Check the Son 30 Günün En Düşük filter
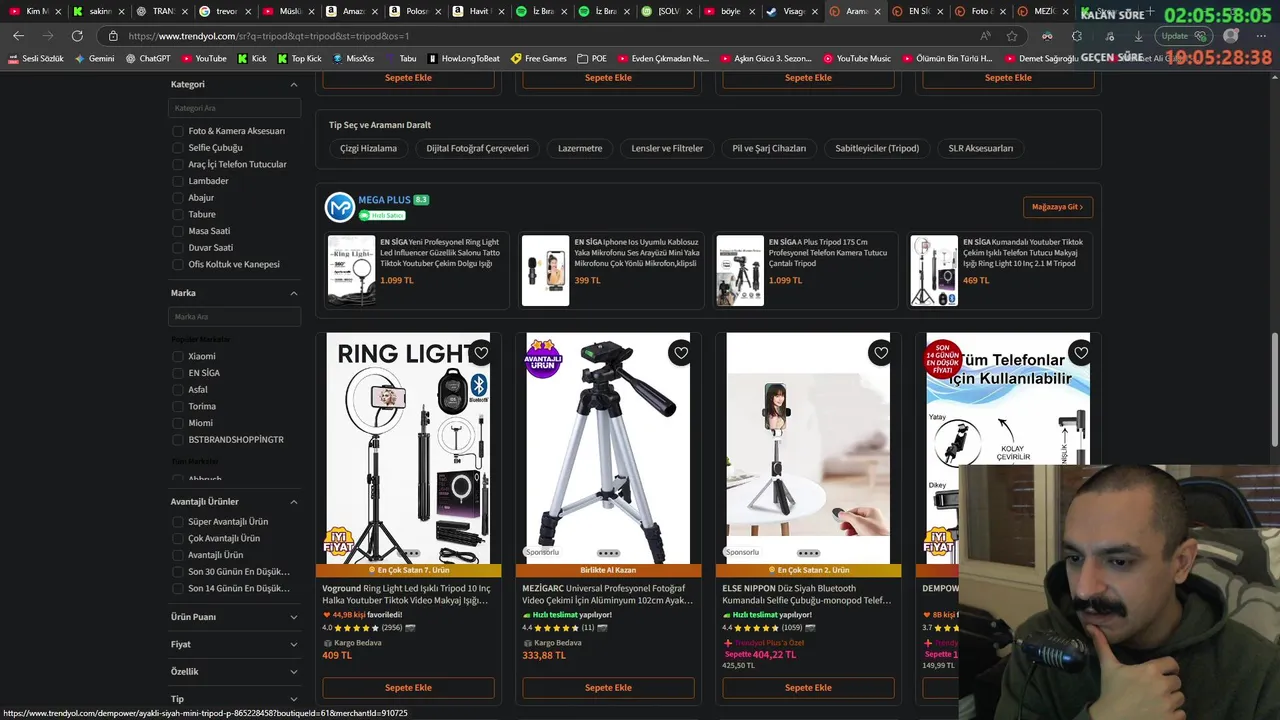 coord(178,572)
